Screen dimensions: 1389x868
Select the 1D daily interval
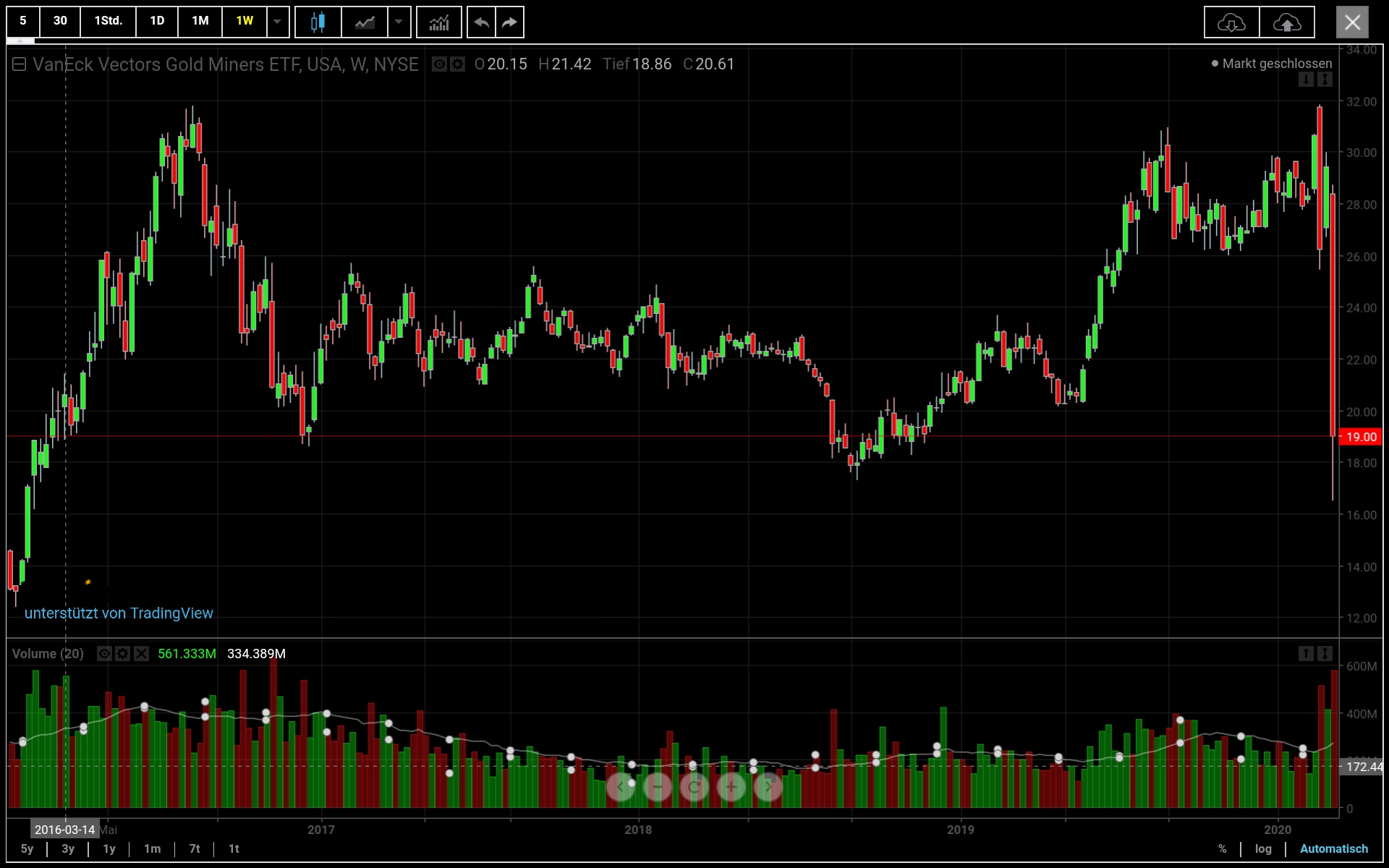[157, 22]
